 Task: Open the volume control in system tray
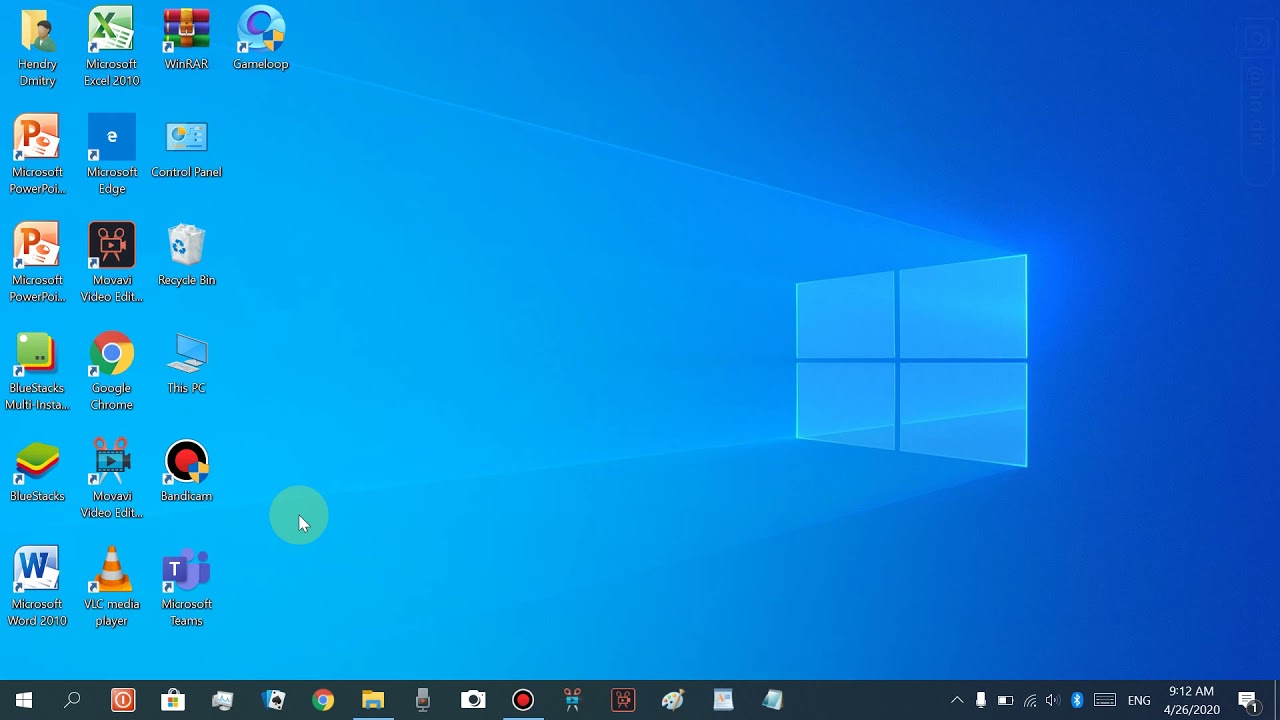(x=1052, y=700)
